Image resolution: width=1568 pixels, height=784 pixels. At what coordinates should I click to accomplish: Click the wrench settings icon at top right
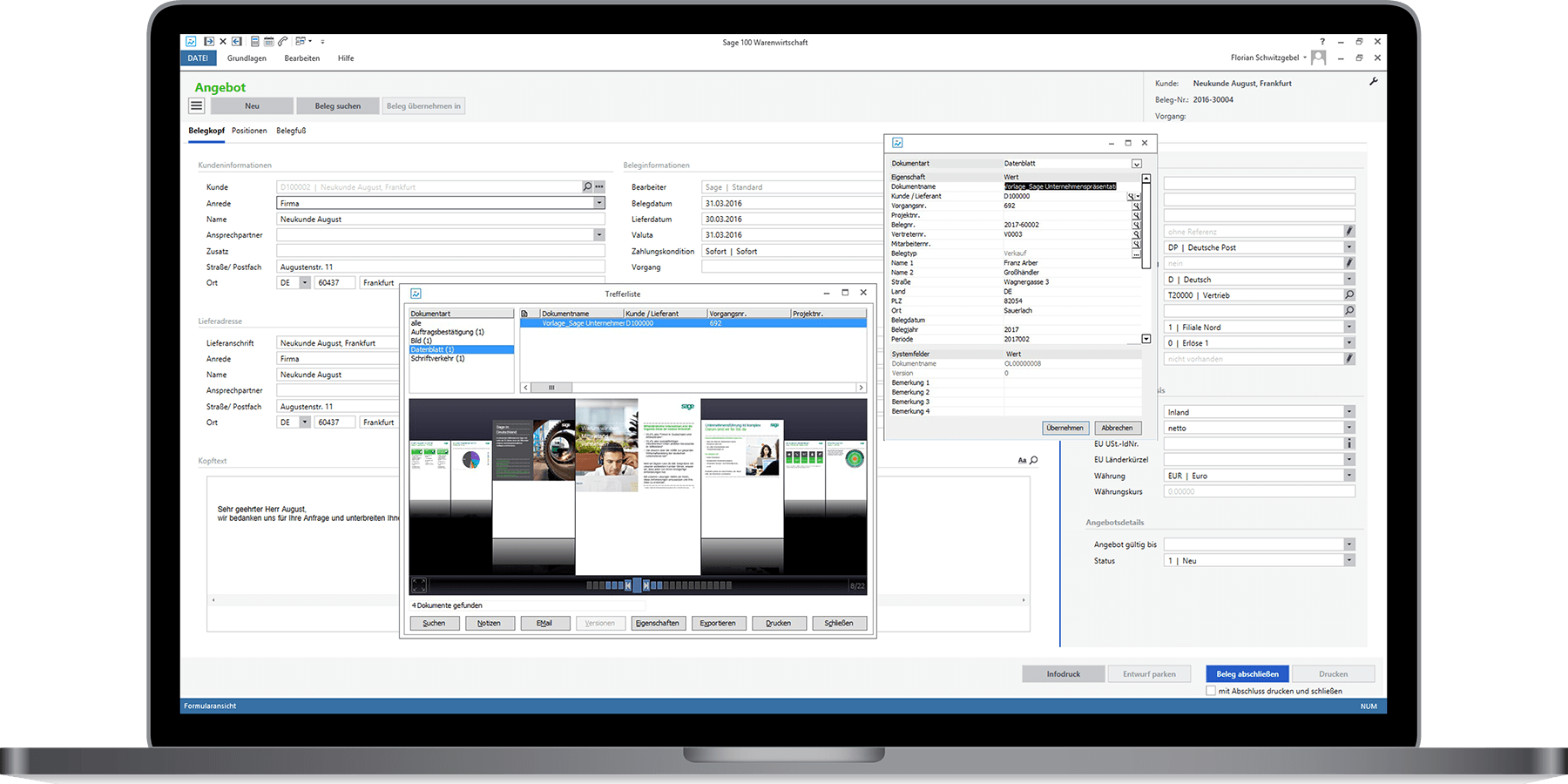[x=1374, y=81]
